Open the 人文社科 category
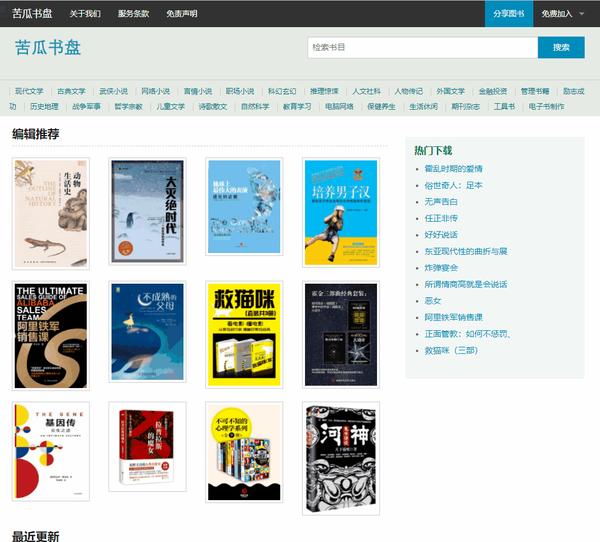 coord(366,91)
